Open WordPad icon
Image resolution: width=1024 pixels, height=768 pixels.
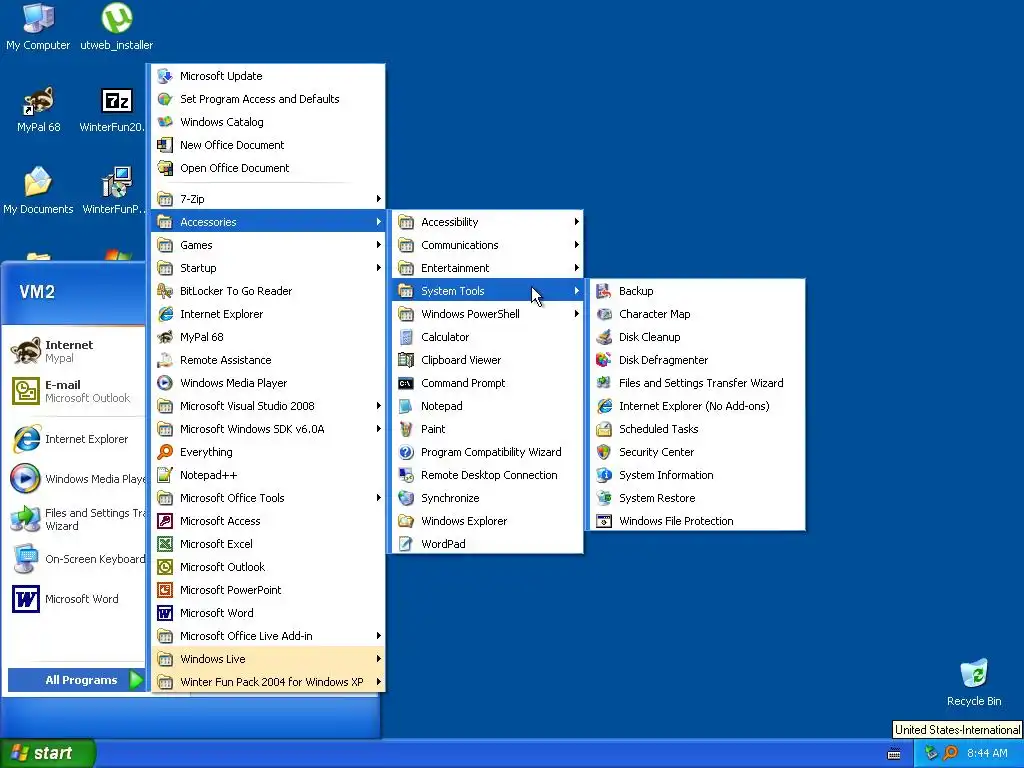click(x=406, y=543)
